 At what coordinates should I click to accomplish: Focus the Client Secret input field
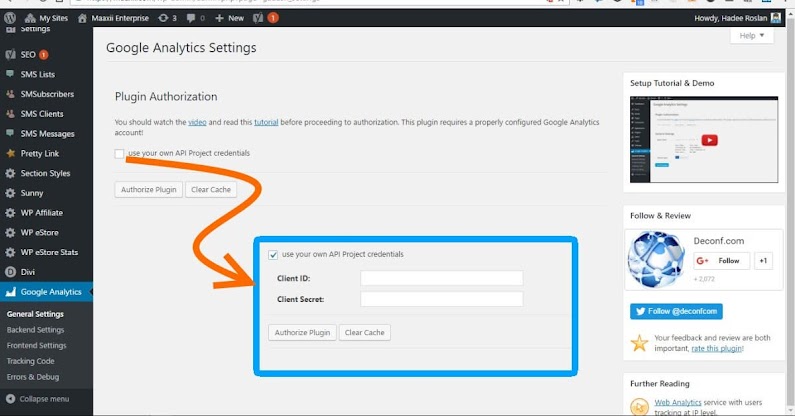(x=442, y=299)
